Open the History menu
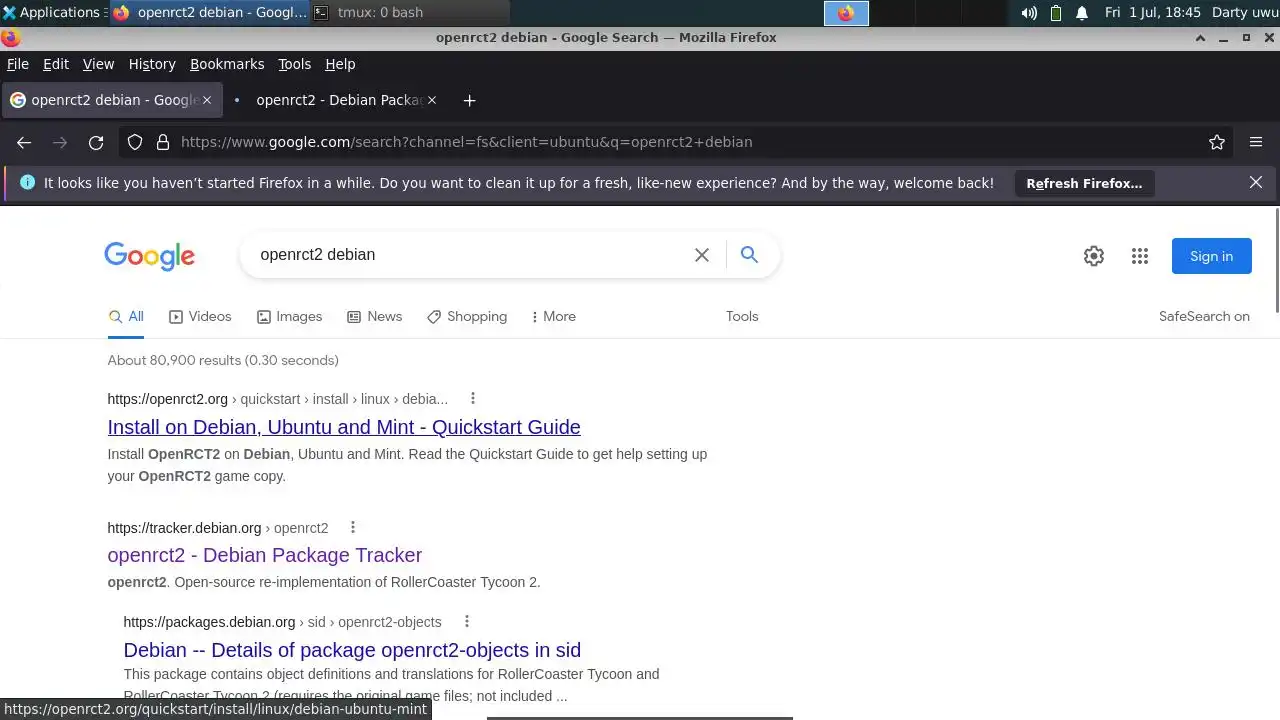The width and height of the screenshot is (1280, 720). point(152,64)
